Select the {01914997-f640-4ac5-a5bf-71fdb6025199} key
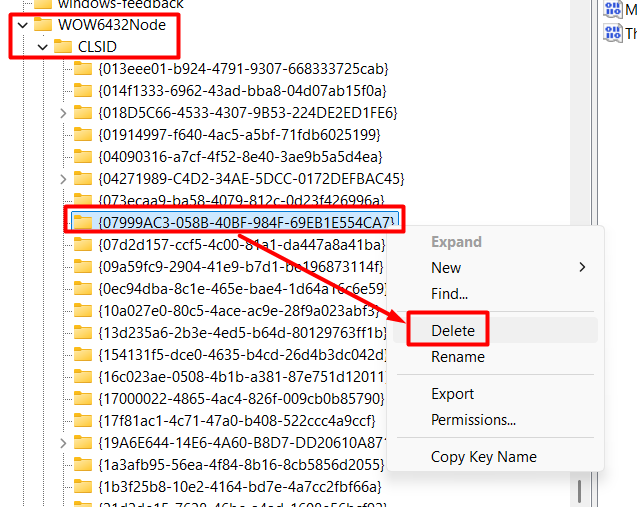 pos(239,135)
